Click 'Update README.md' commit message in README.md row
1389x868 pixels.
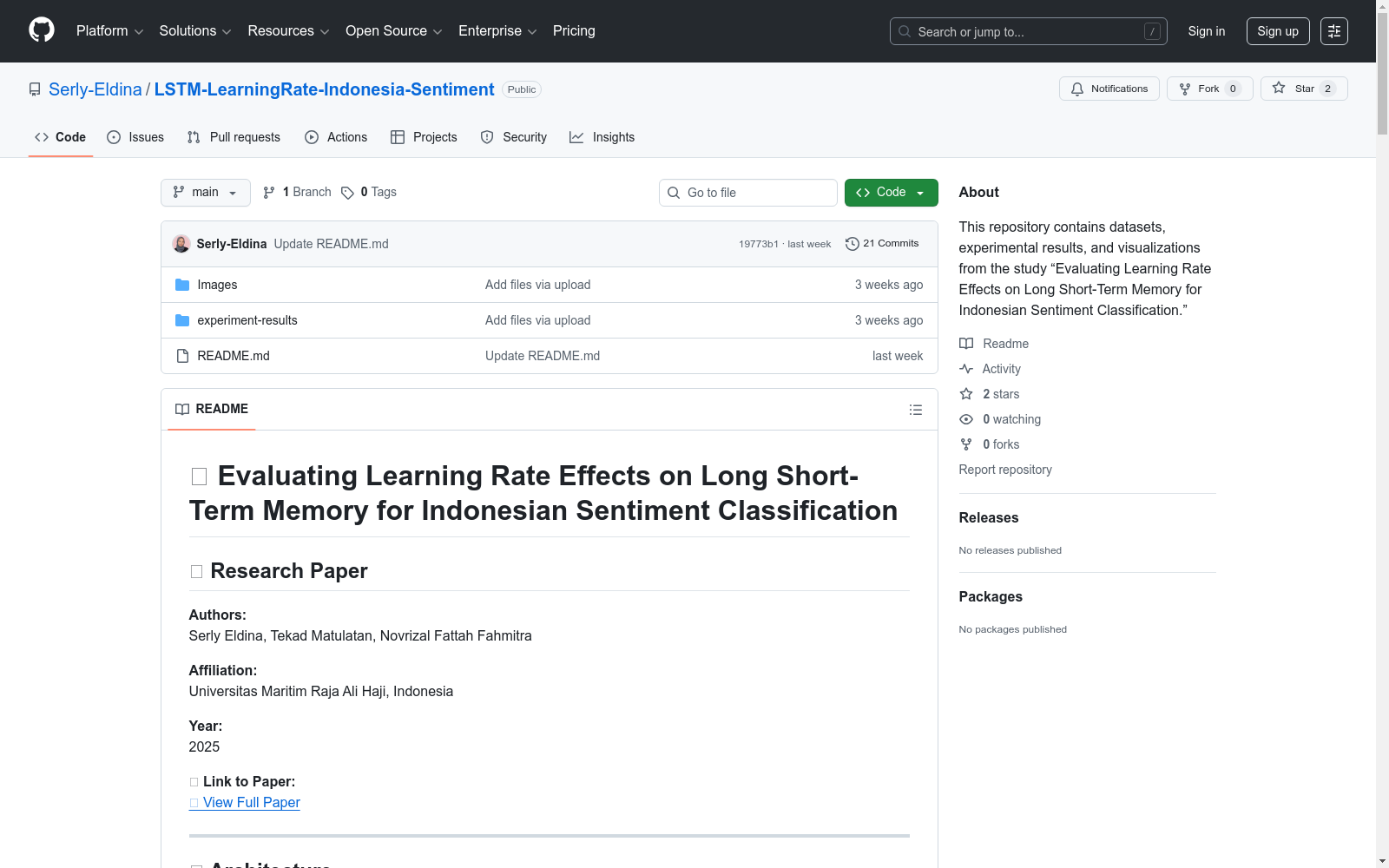(543, 356)
